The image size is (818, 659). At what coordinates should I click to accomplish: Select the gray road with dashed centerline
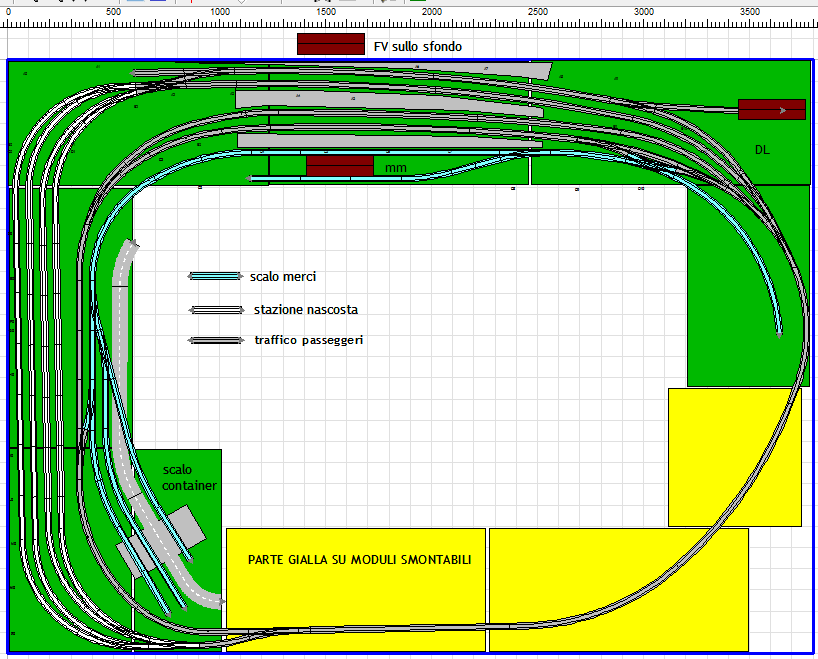(121, 330)
